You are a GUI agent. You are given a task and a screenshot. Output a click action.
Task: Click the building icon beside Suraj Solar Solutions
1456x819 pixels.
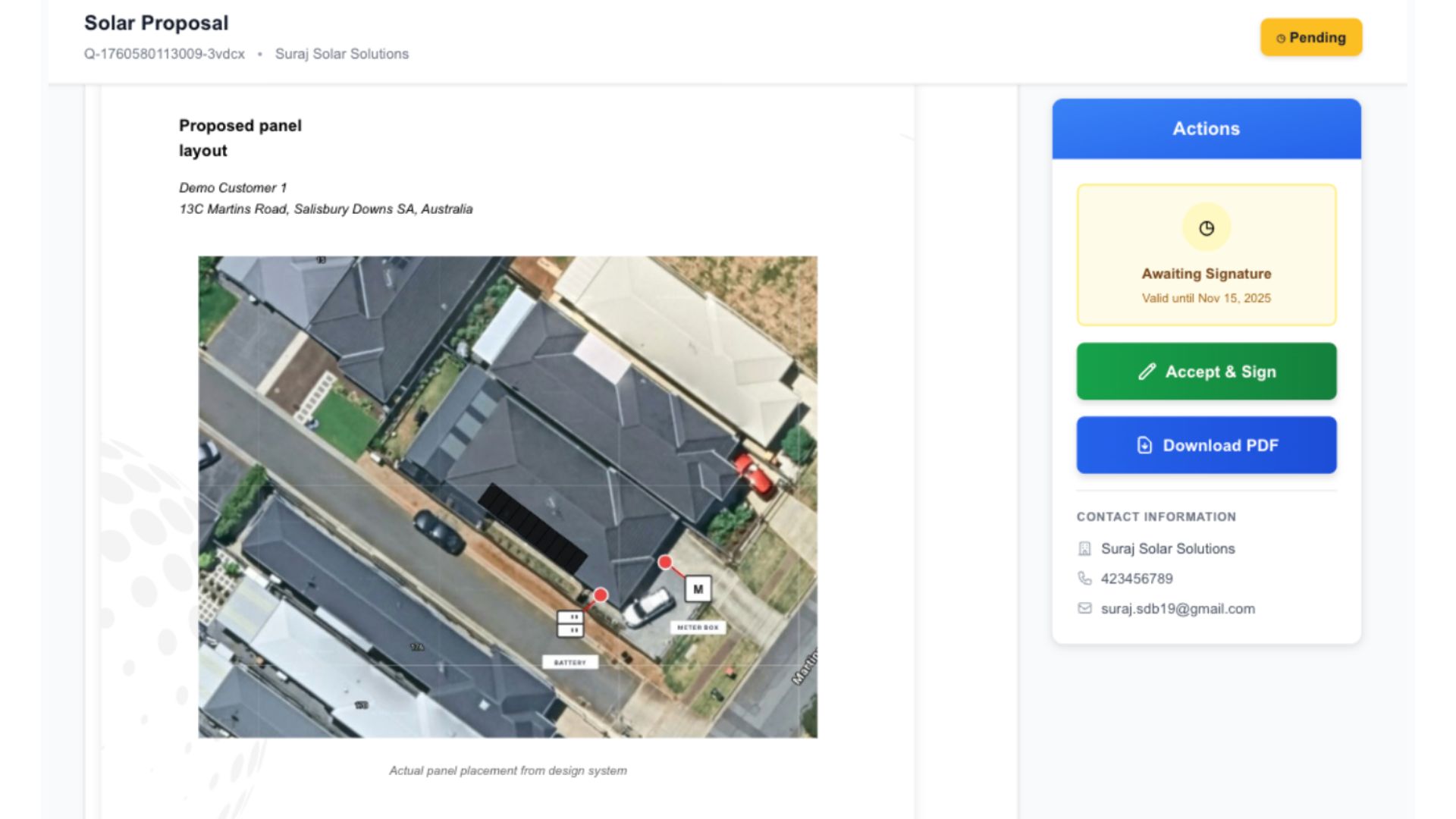click(x=1084, y=548)
